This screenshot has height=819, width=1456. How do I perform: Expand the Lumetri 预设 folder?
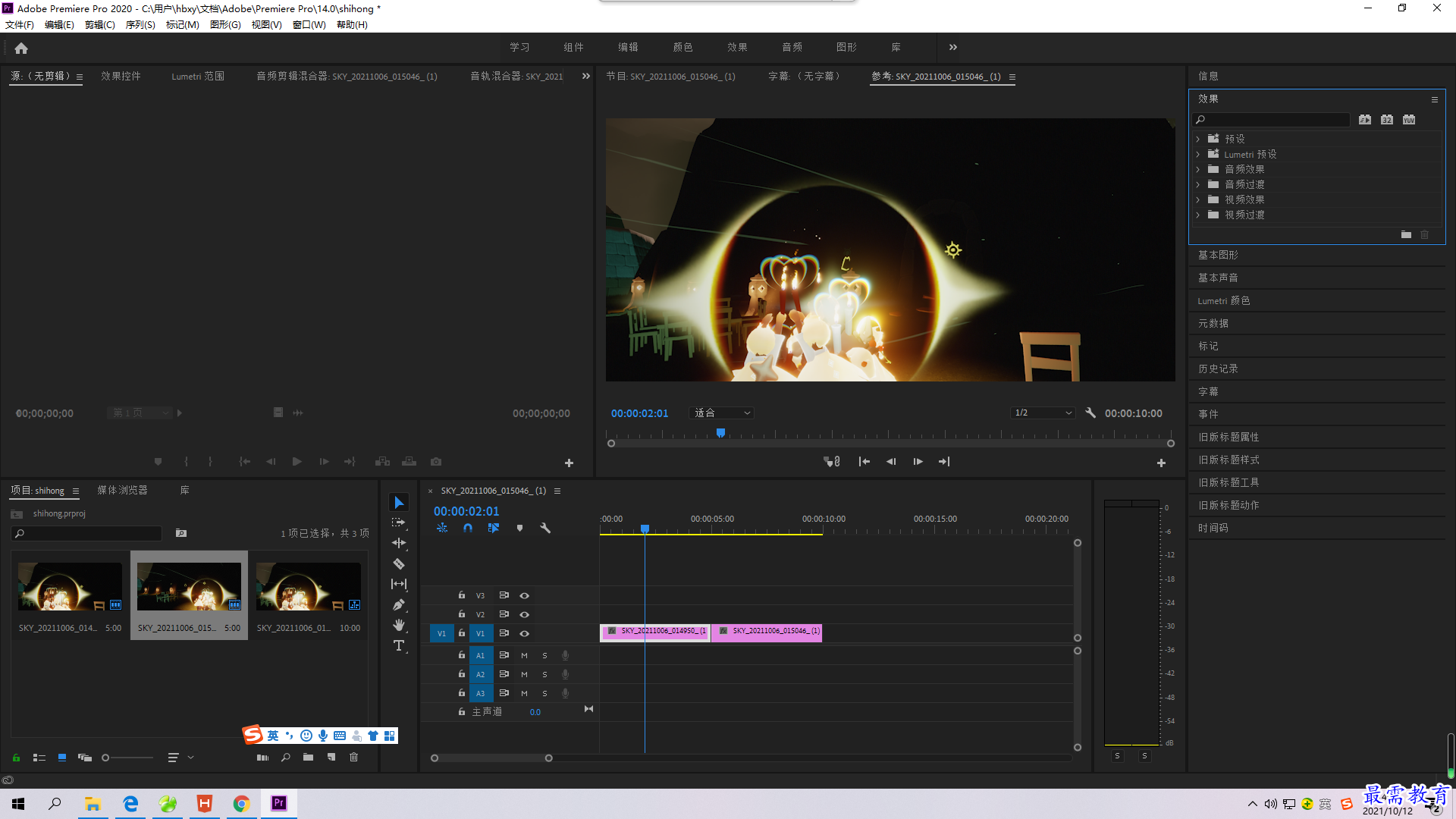pos(1198,155)
